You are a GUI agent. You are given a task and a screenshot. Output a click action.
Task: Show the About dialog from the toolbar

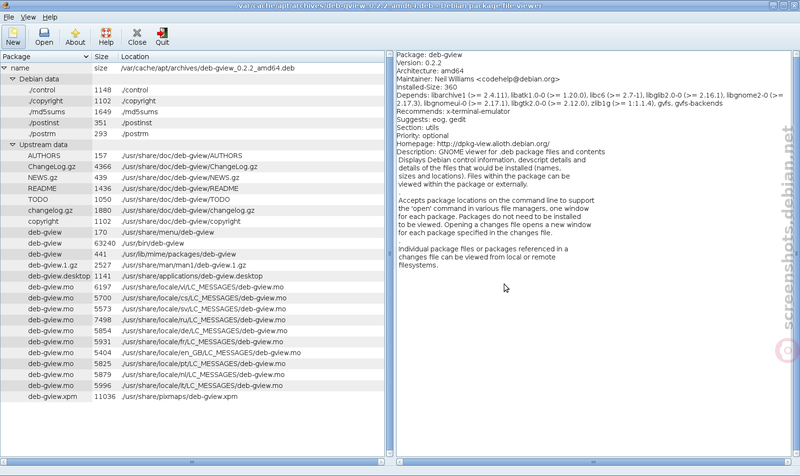(x=75, y=37)
